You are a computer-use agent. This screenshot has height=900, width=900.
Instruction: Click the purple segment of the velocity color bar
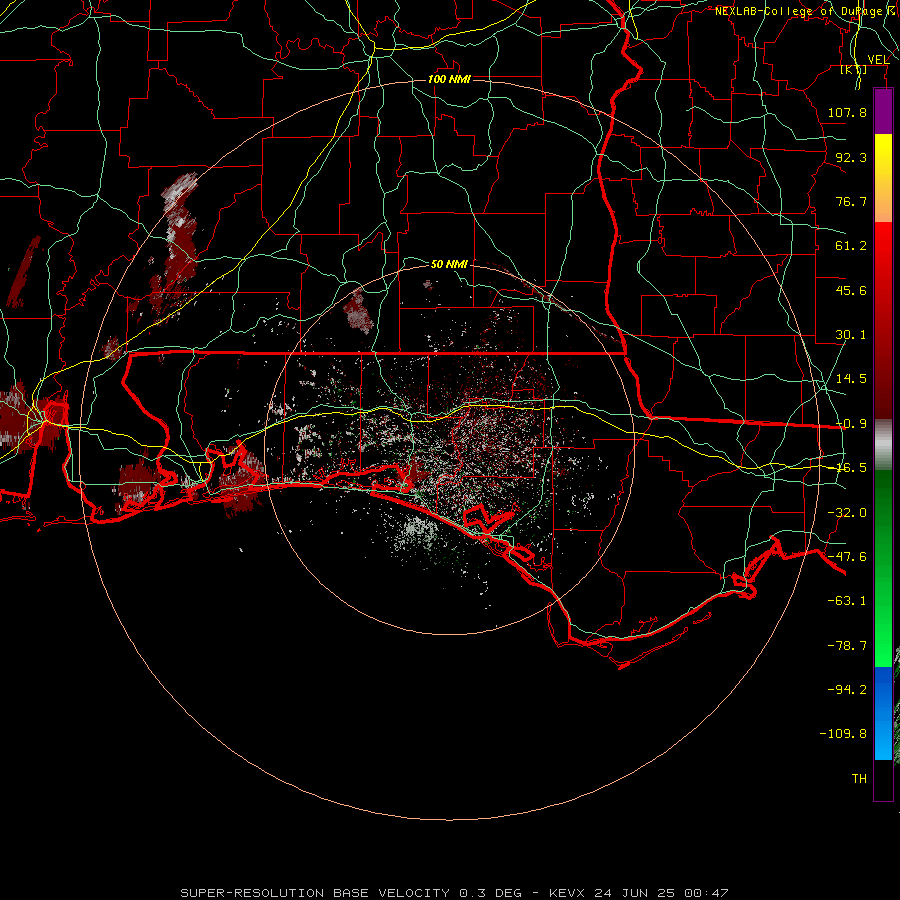point(883,111)
